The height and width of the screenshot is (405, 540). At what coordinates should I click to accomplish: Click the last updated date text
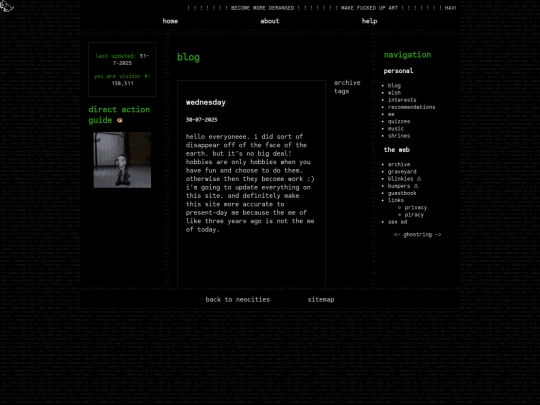[131, 59]
